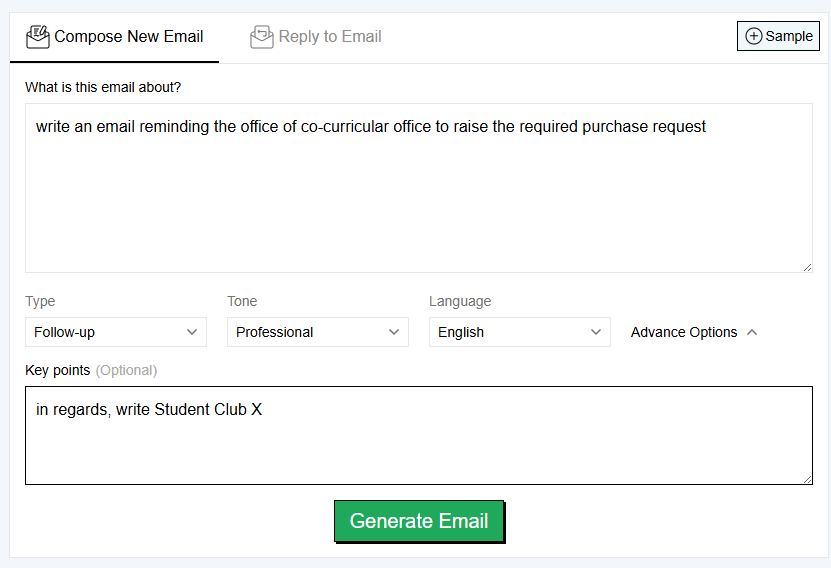Click the compose envelope icon
This screenshot has height=568, width=831.
(x=38, y=37)
